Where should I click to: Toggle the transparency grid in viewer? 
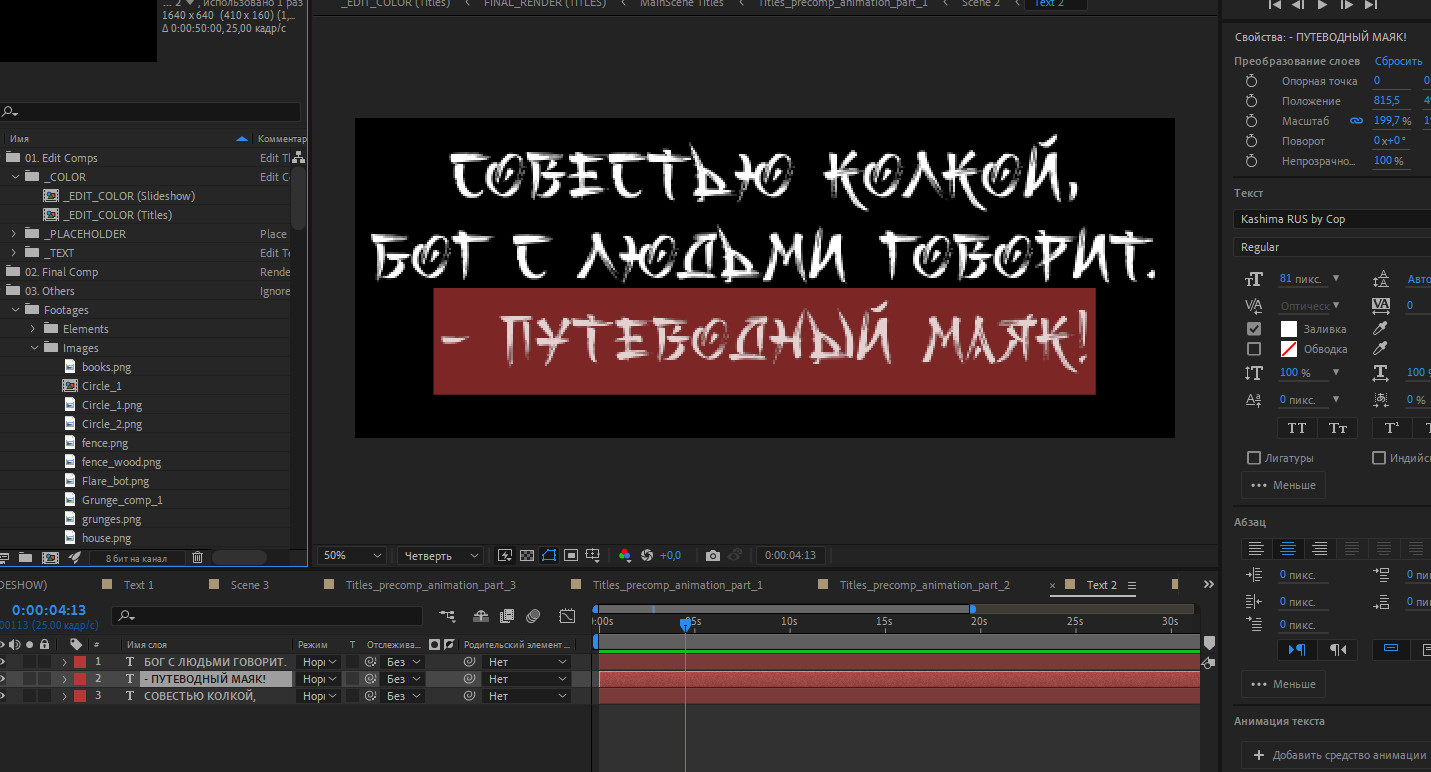click(527, 555)
